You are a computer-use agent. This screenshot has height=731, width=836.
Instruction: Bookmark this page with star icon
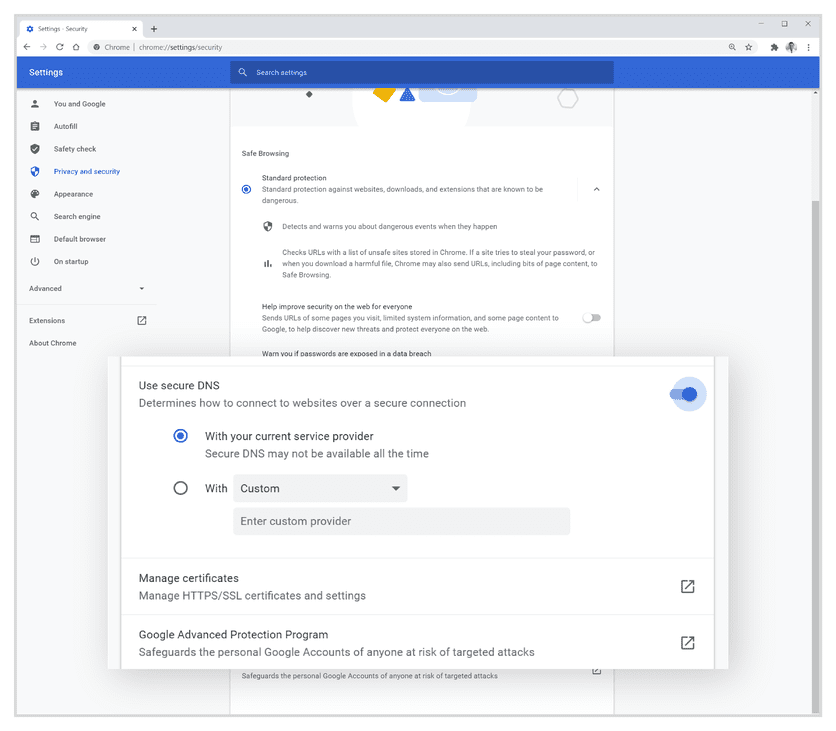[748, 47]
